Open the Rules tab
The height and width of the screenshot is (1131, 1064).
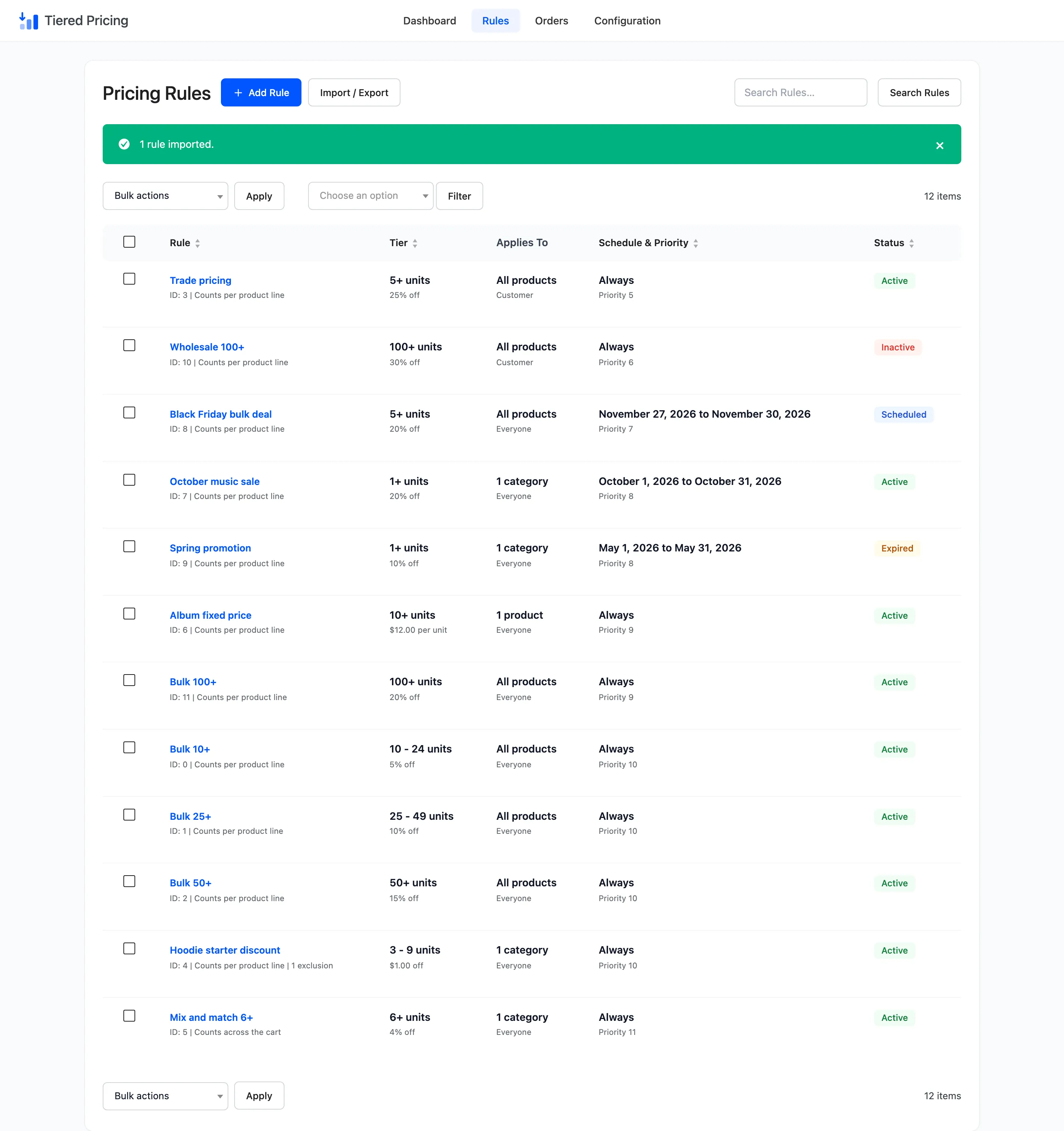tap(495, 21)
